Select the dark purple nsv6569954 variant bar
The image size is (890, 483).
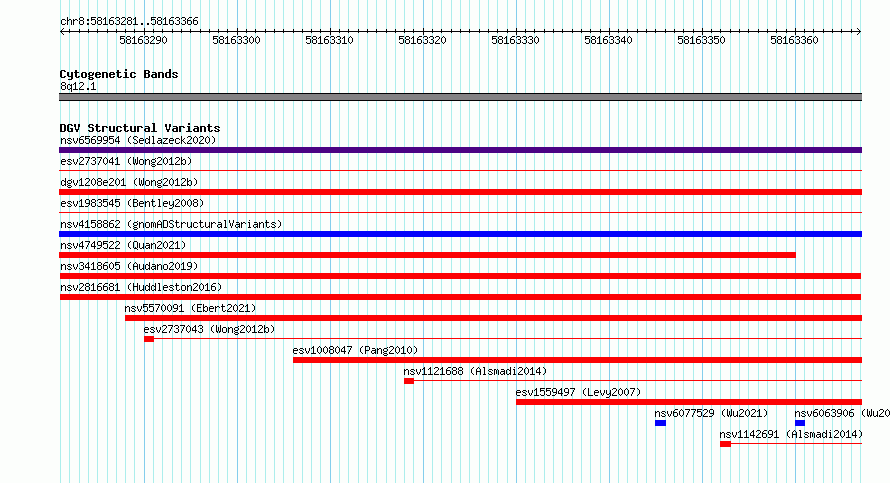(460, 150)
